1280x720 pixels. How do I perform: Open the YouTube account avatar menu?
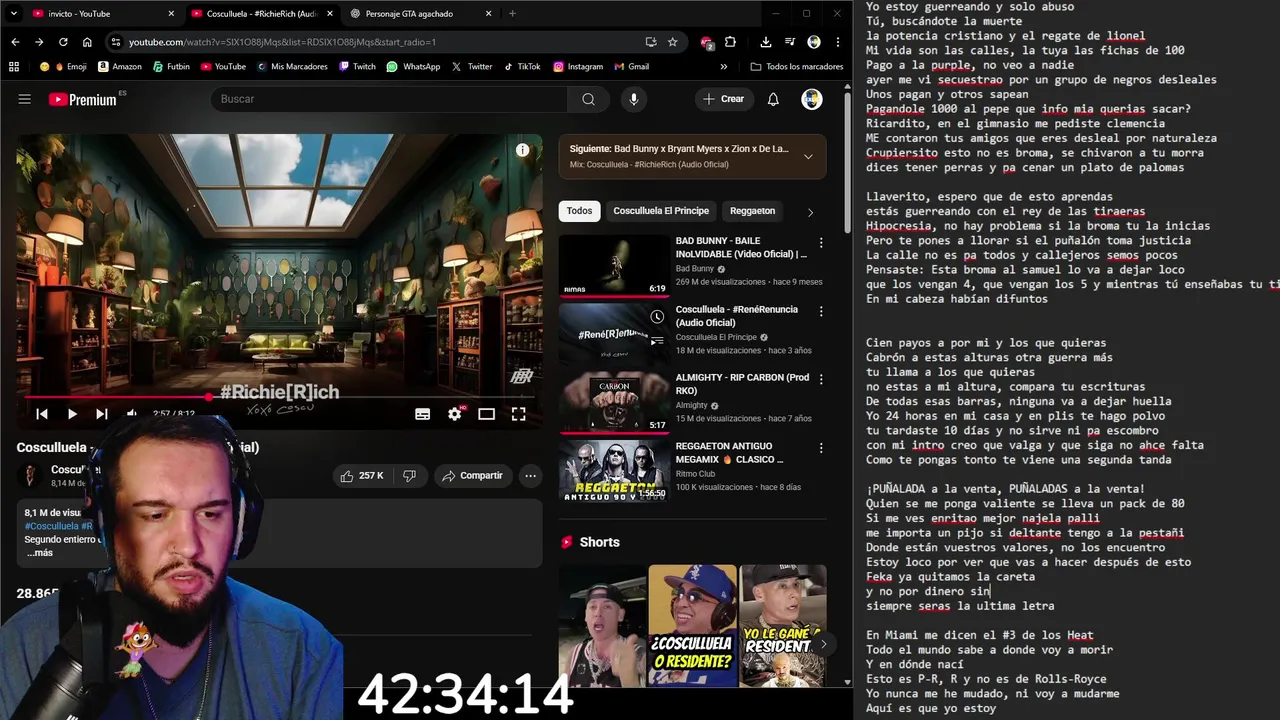pyautogui.click(x=812, y=99)
